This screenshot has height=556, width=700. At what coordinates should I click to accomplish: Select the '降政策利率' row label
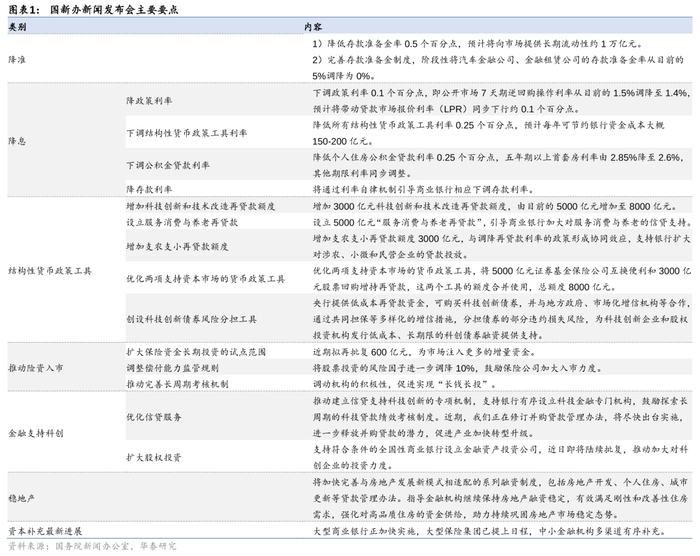pyautogui.click(x=148, y=101)
